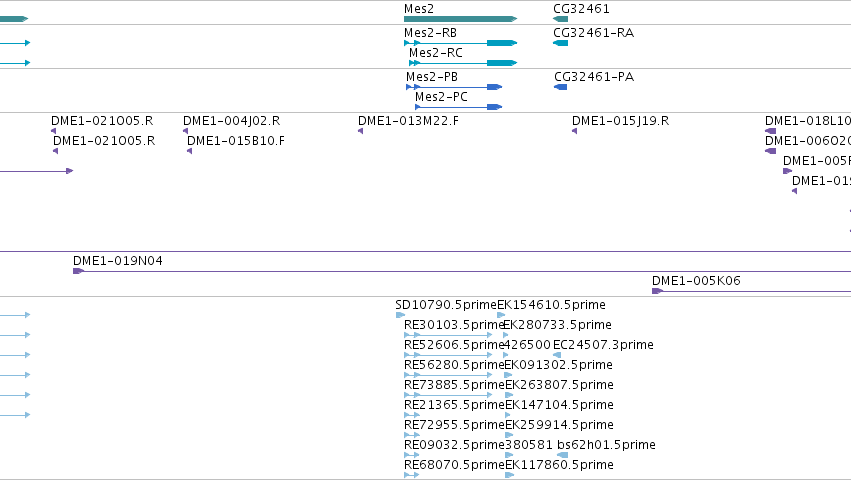Select the DME1-004J02.R end read
This screenshot has height=480, width=851.
(x=186, y=131)
